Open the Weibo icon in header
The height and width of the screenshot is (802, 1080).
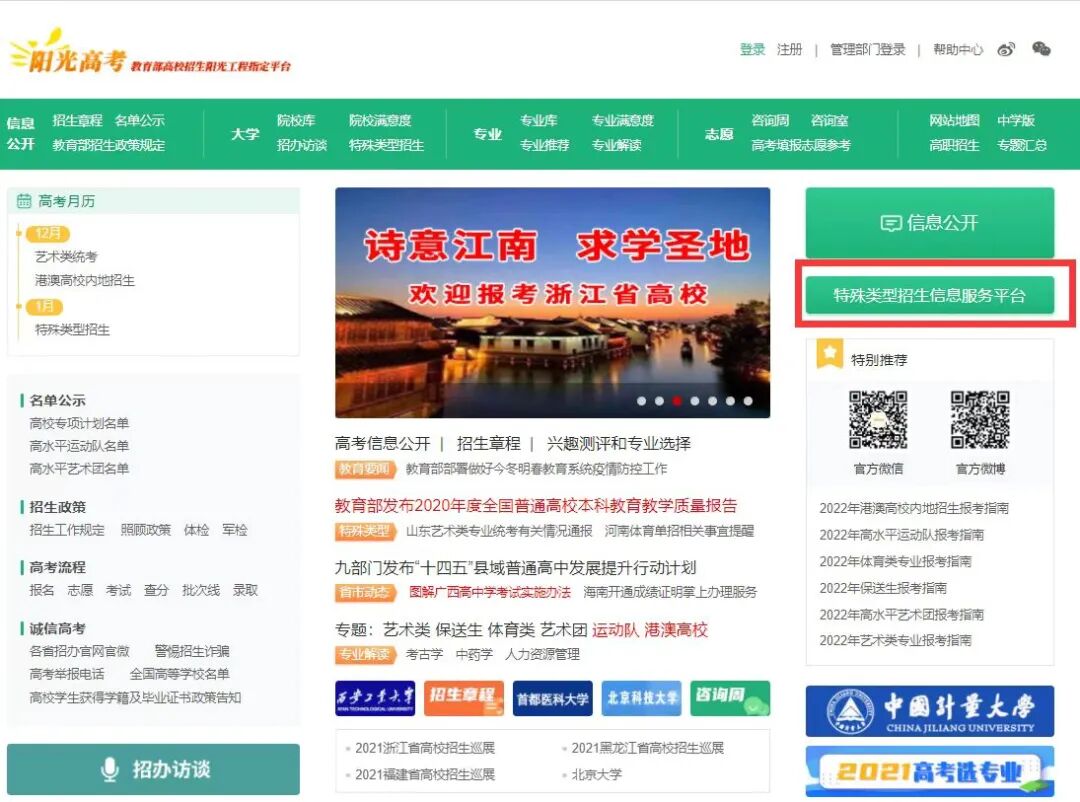pos(1006,50)
